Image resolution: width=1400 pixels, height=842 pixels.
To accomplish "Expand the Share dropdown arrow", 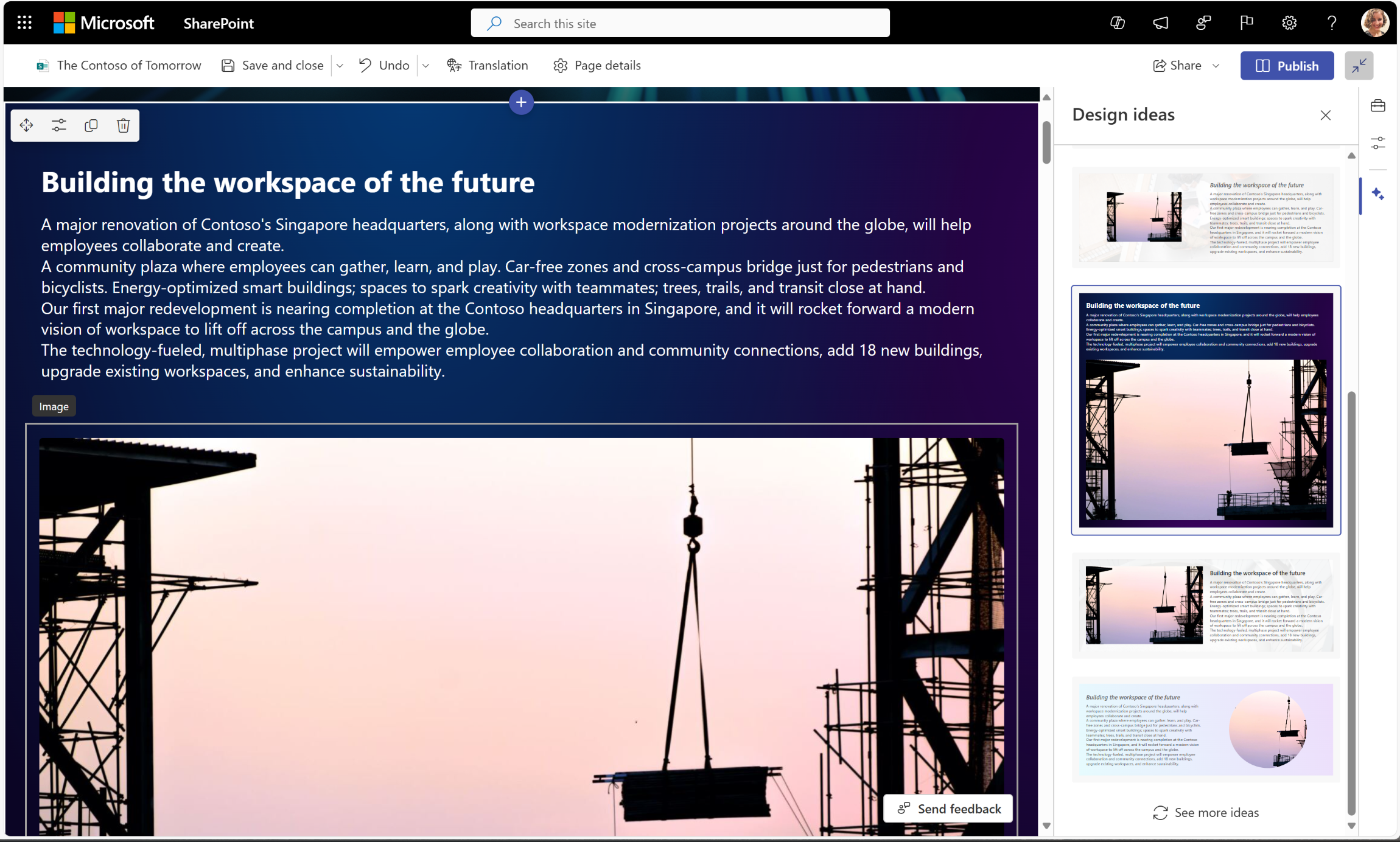I will tap(1217, 65).
